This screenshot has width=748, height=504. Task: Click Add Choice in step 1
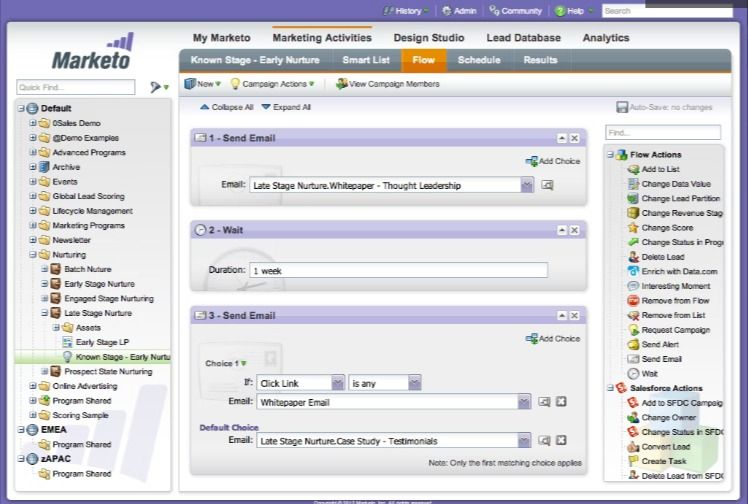(x=553, y=161)
